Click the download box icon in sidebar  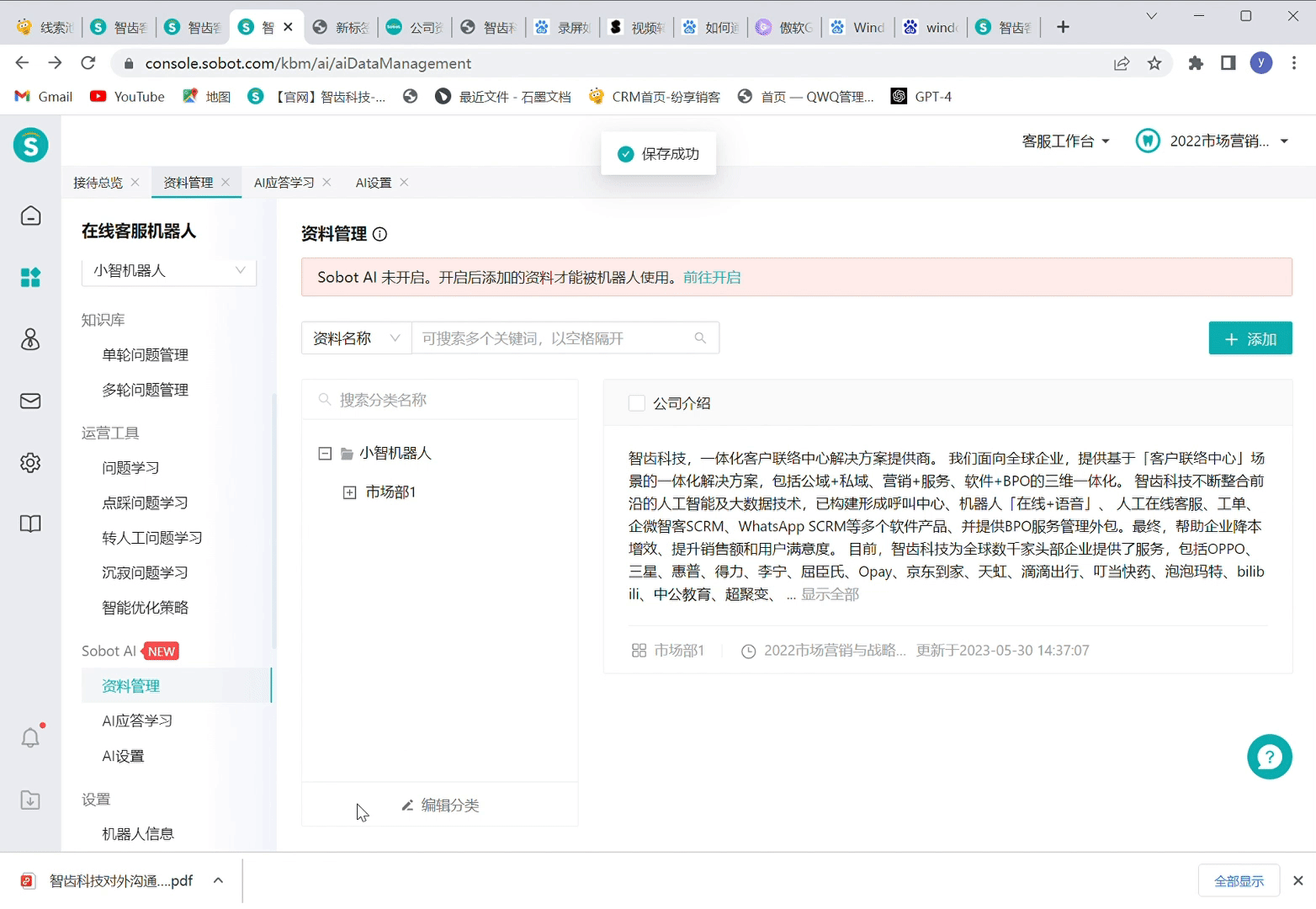(x=30, y=800)
